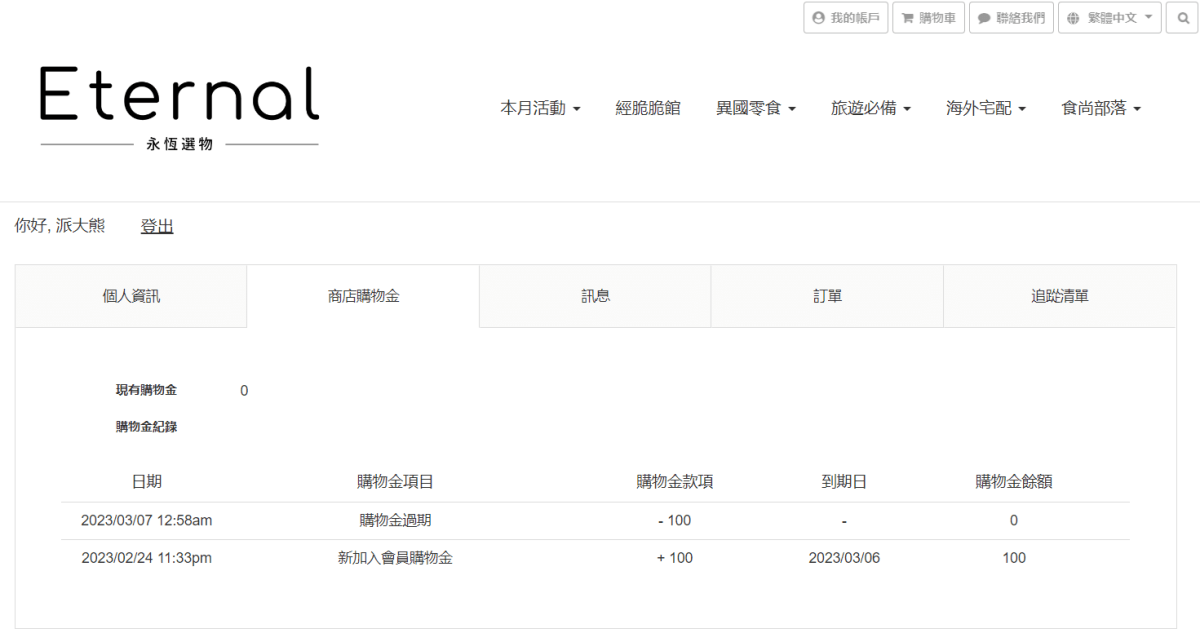Screen dimensions: 1200x642
Task: Click the 登出 link to log out
Action: [156, 225]
